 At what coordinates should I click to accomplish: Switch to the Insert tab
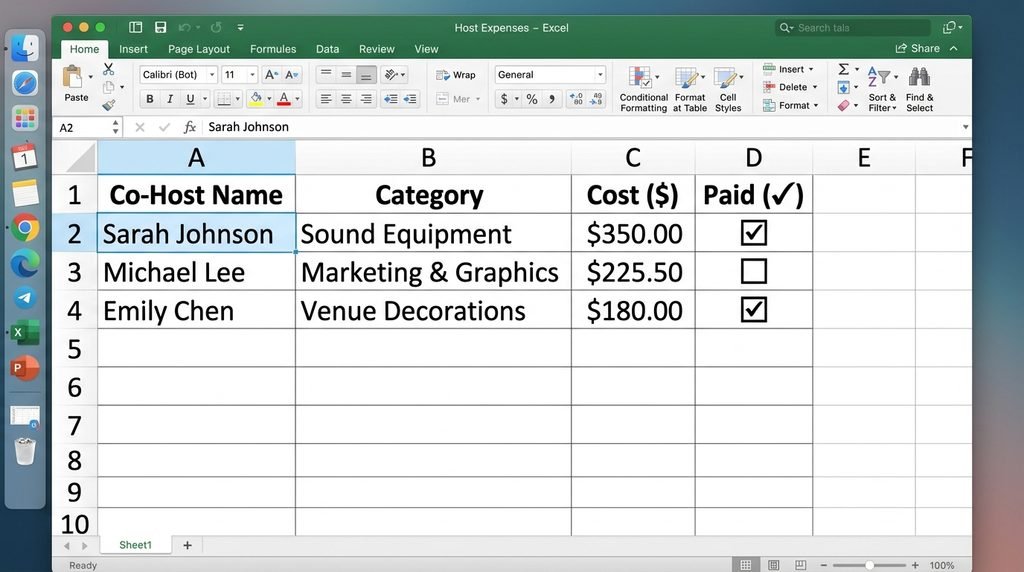133,49
